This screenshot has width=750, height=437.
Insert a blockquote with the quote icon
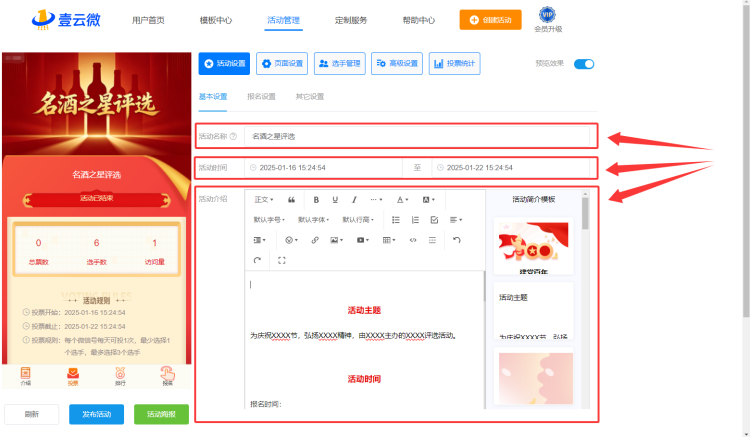(x=291, y=200)
